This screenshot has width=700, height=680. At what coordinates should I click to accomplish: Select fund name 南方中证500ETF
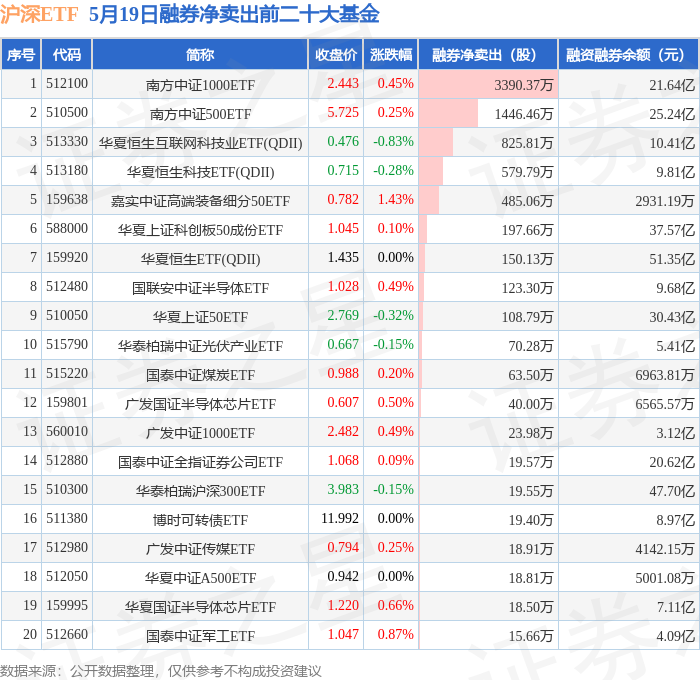coord(200,114)
